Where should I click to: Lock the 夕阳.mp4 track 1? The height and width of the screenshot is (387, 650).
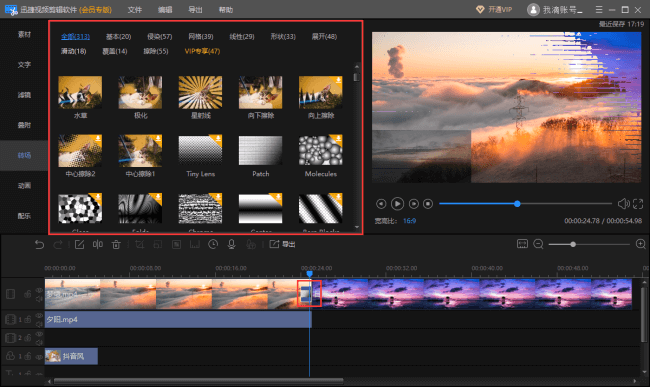28,319
